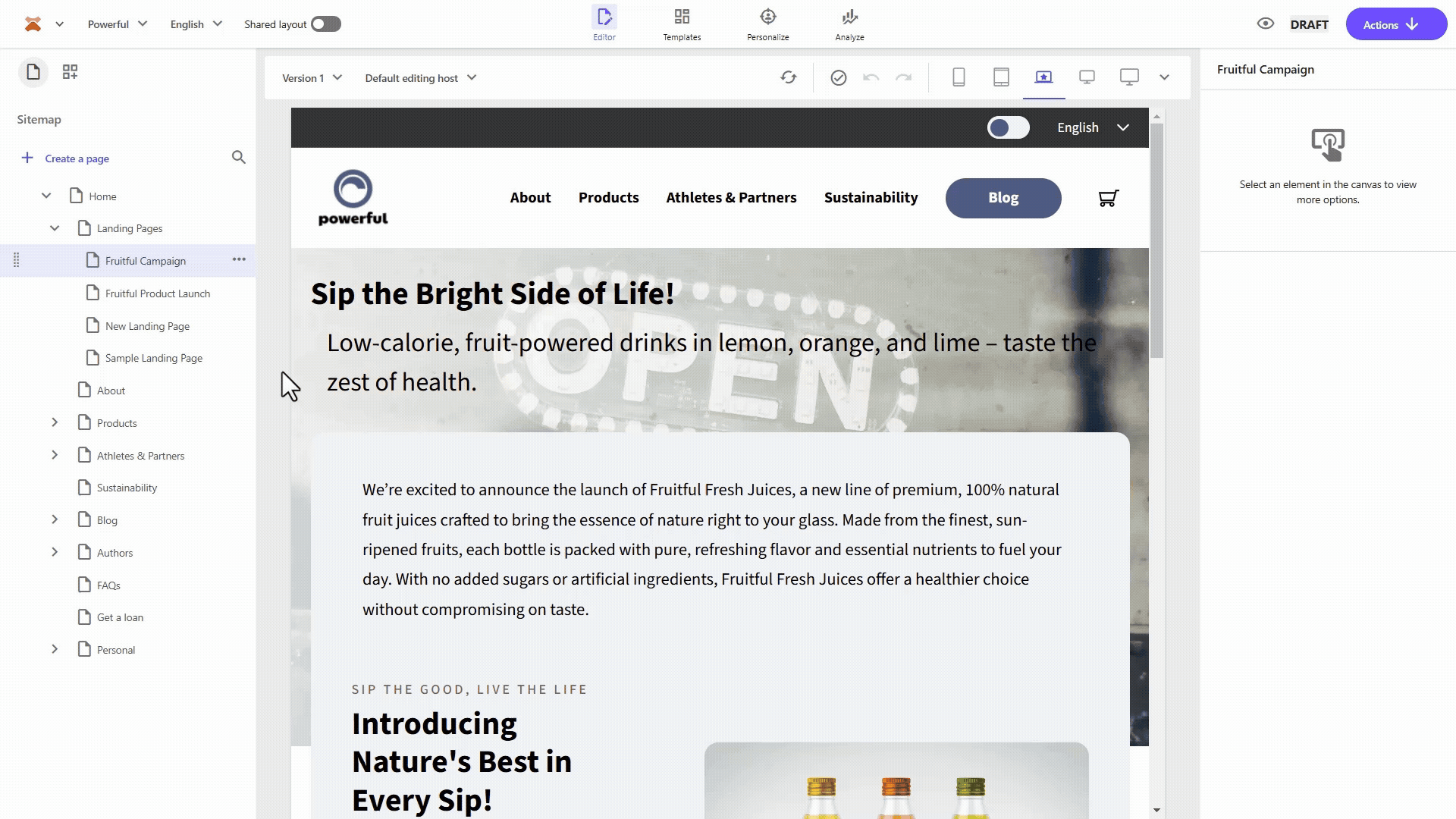Click the checkmark validation icon

click(839, 77)
